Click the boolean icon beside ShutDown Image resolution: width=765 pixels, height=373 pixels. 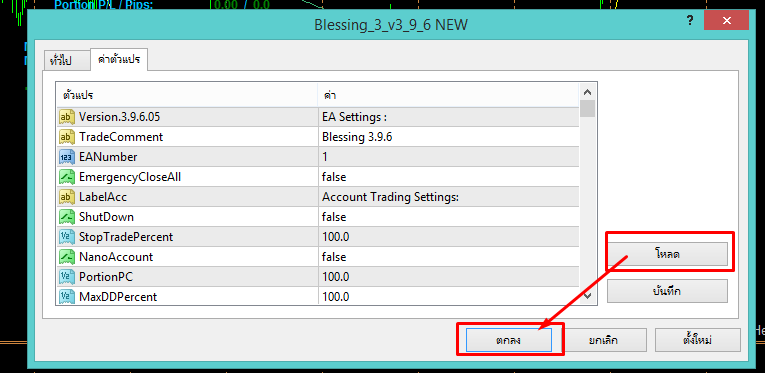click(x=66, y=217)
